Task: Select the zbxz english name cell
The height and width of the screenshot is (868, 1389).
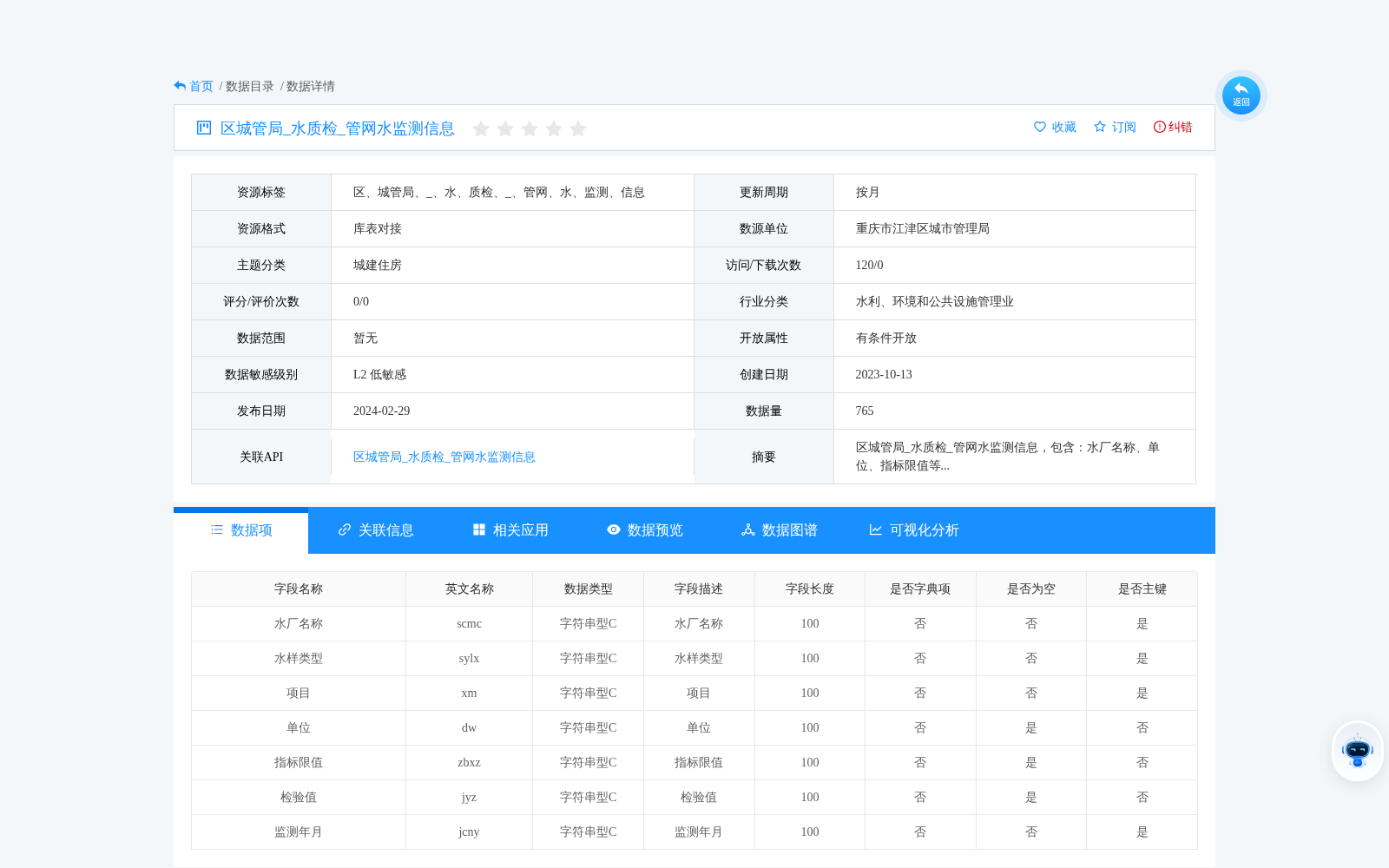Action: (x=469, y=762)
